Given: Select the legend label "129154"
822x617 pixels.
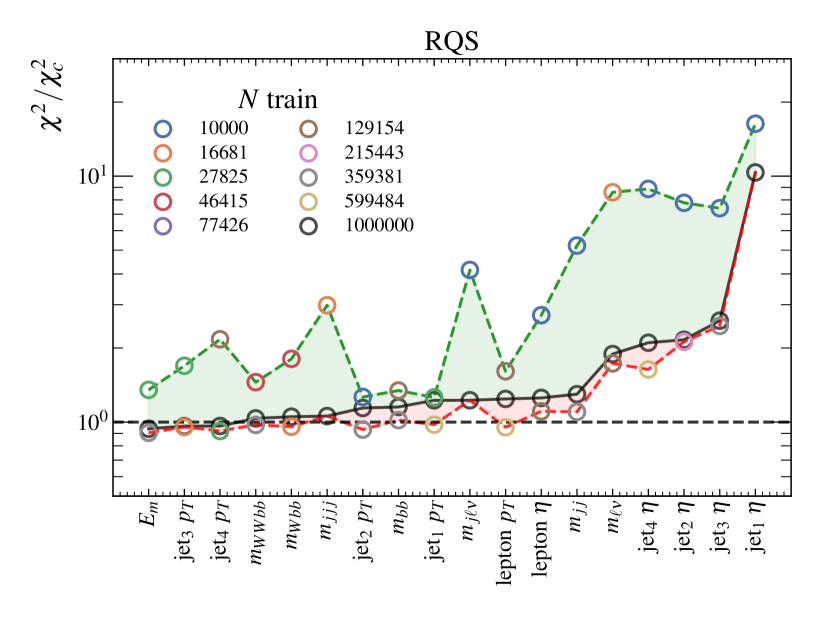Looking at the screenshot, I should coord(374,128).
